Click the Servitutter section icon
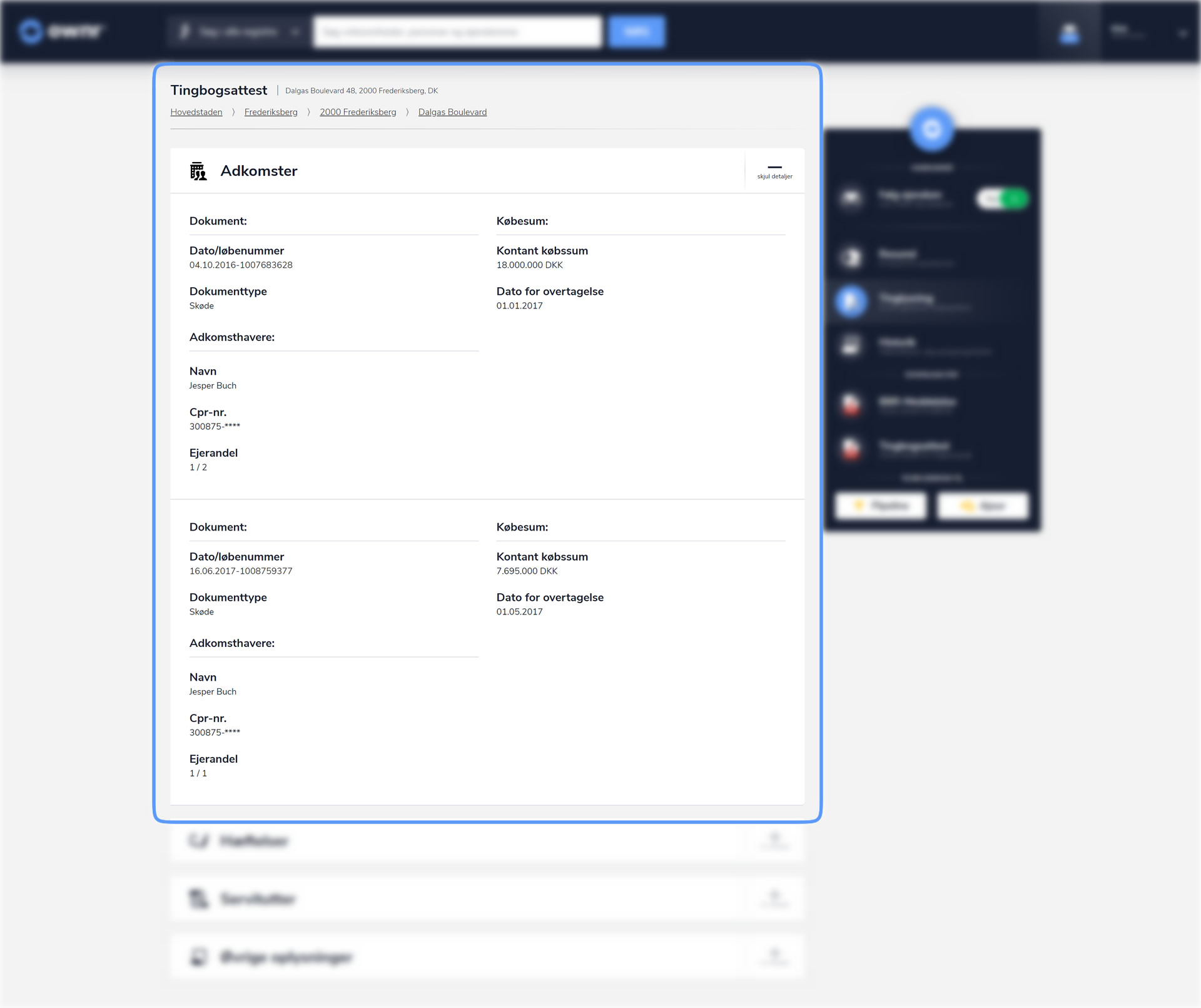The width and height of the screenshot is (1201, 1008). (198, 899)
